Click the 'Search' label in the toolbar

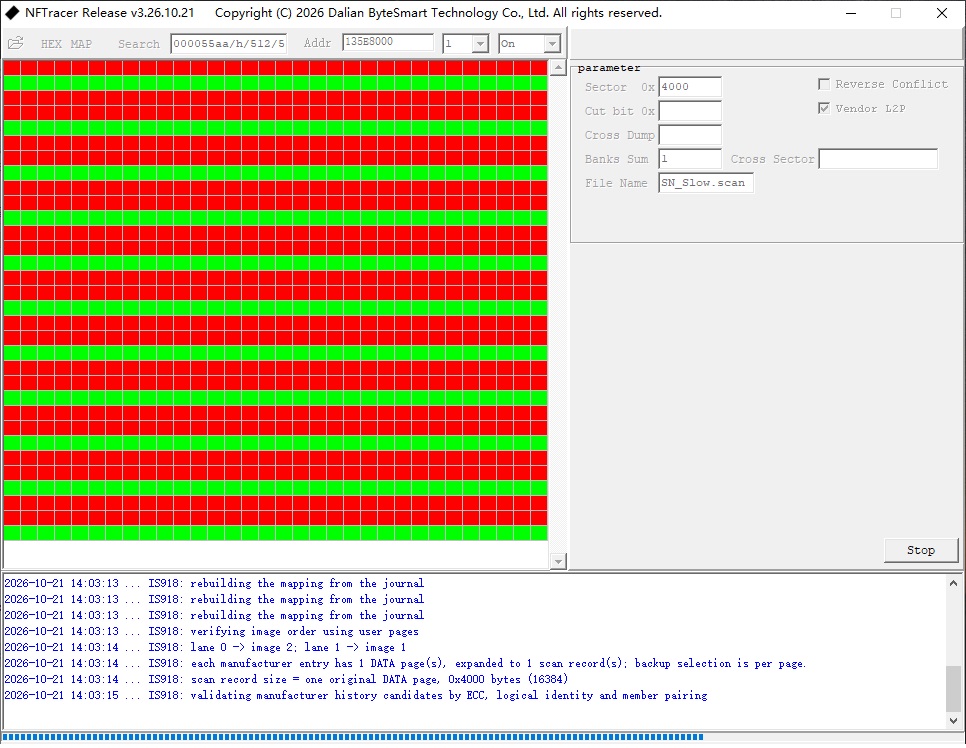[139, 44]
